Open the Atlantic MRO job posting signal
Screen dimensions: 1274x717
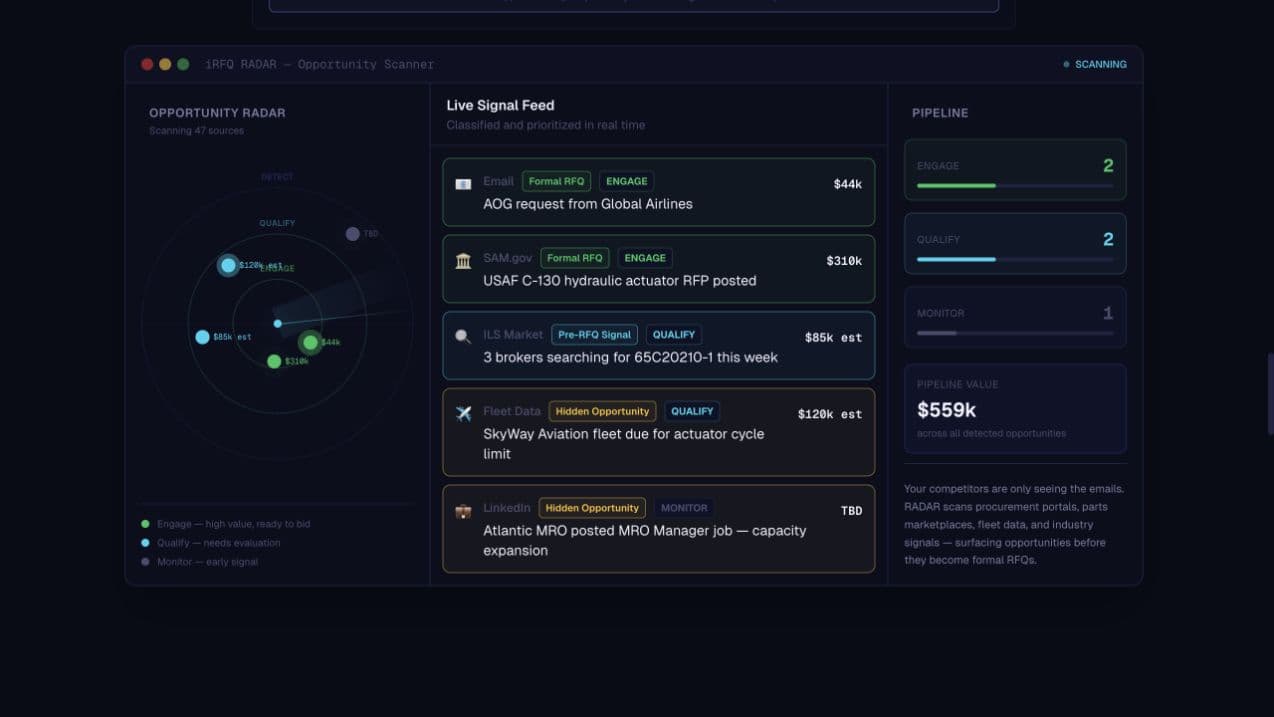point(659,529)
